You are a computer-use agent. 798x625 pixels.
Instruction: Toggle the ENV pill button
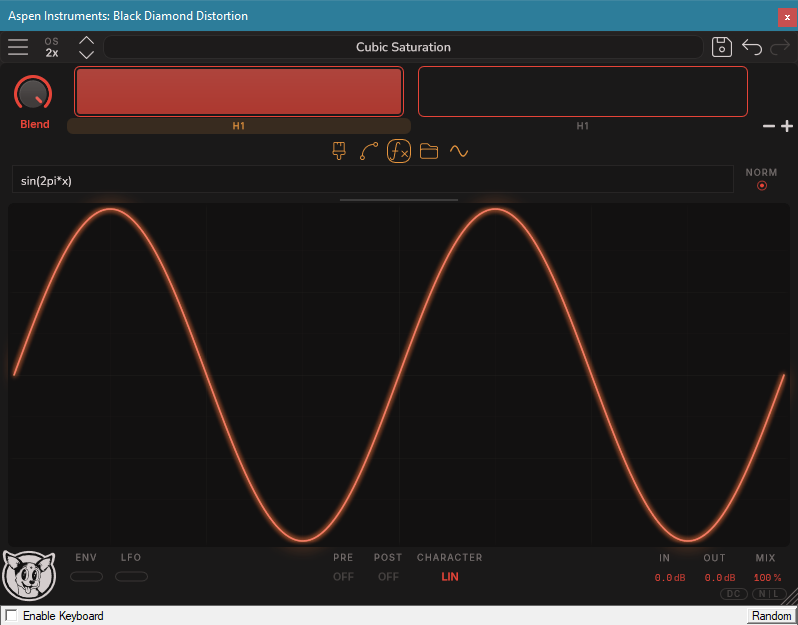click(x=87, y=577)
